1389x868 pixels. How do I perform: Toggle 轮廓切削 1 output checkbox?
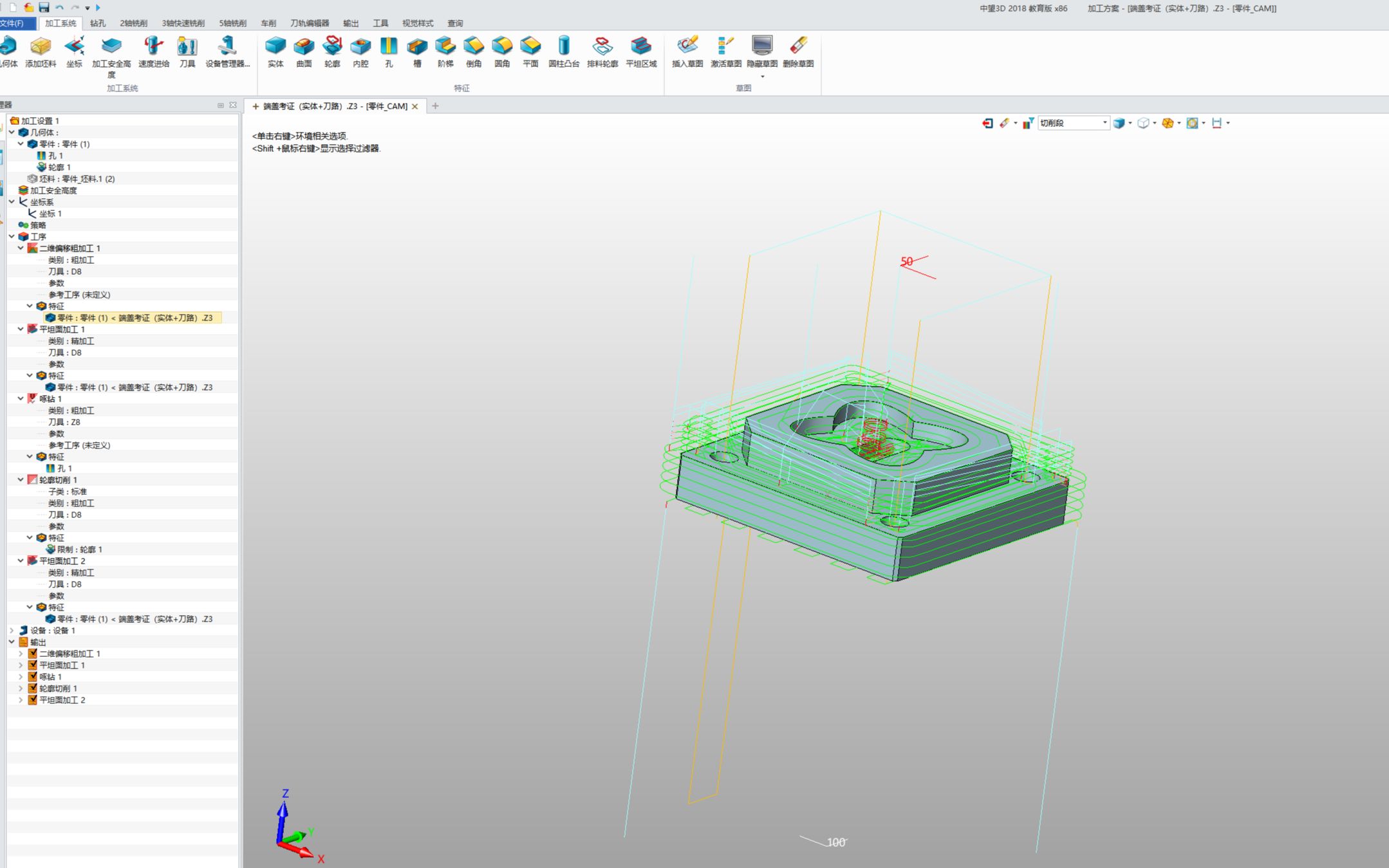32,688
